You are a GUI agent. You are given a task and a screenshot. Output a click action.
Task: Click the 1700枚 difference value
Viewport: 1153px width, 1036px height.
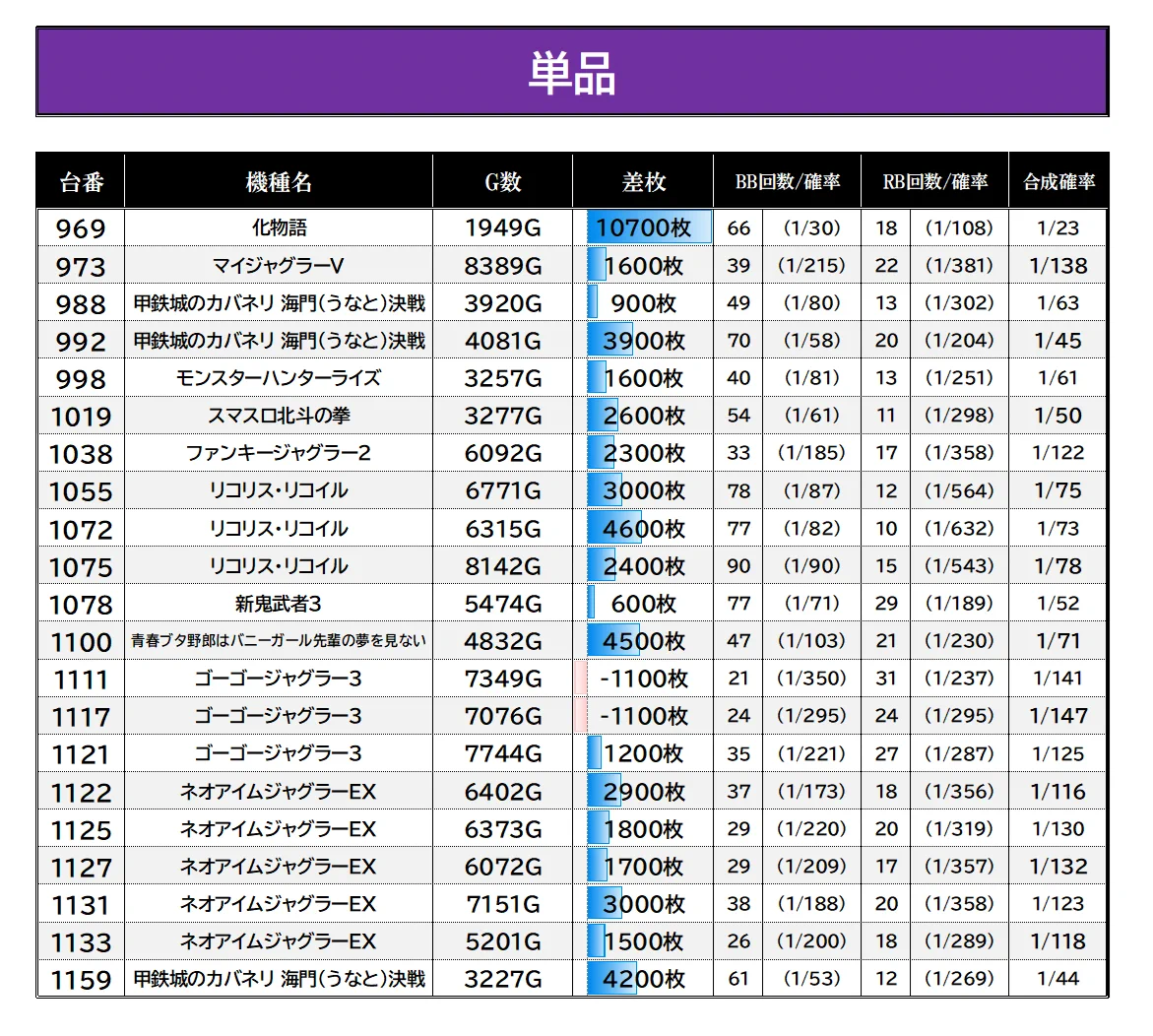643,867
